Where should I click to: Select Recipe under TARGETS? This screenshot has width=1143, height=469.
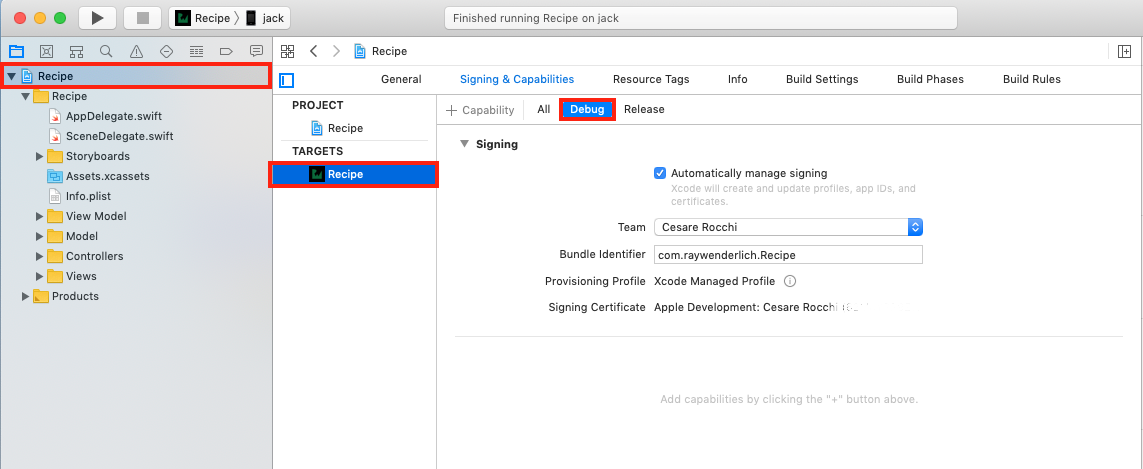pyautogui.click(x=354, y=174)
